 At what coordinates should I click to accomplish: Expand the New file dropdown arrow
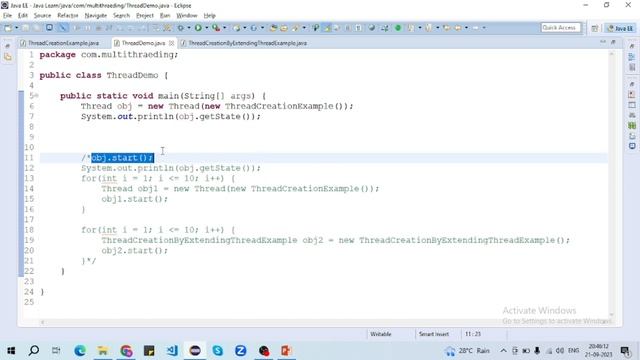(x=17, y=28)
